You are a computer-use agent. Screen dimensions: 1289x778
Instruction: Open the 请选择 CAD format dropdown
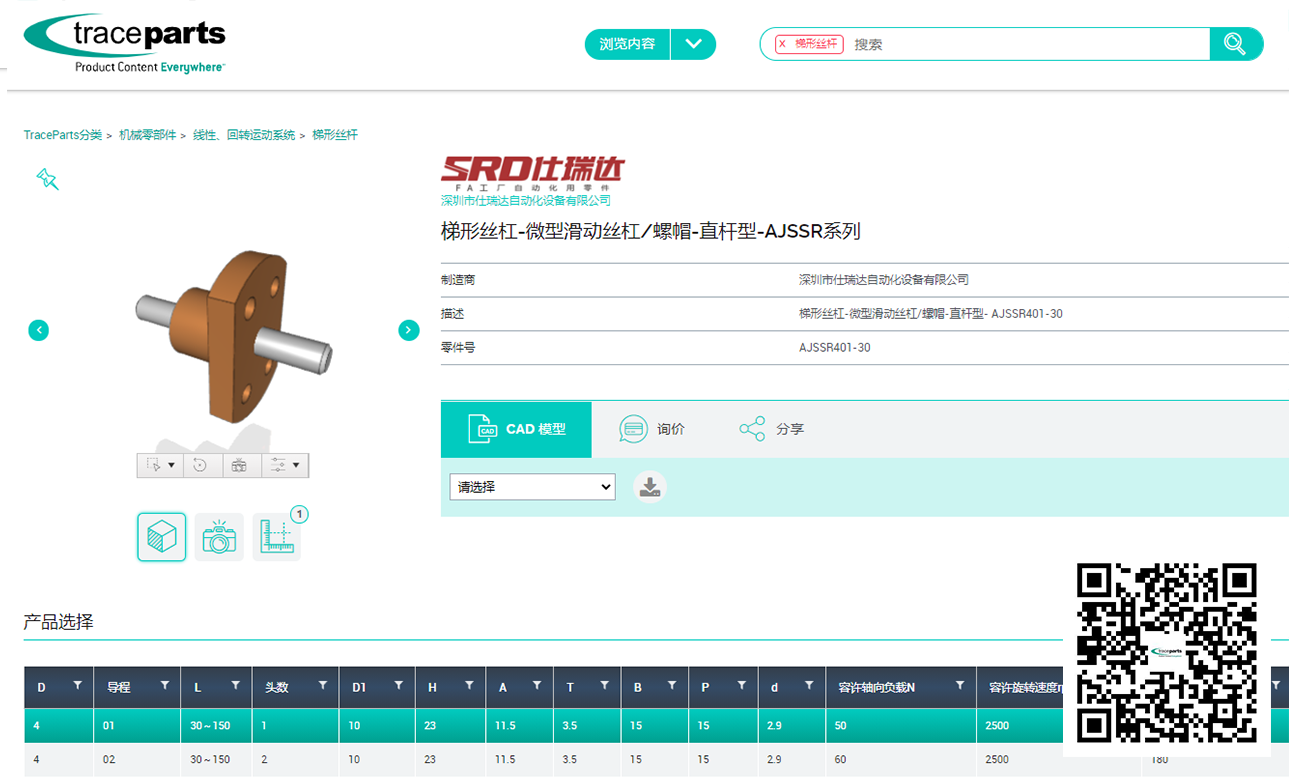532,487
